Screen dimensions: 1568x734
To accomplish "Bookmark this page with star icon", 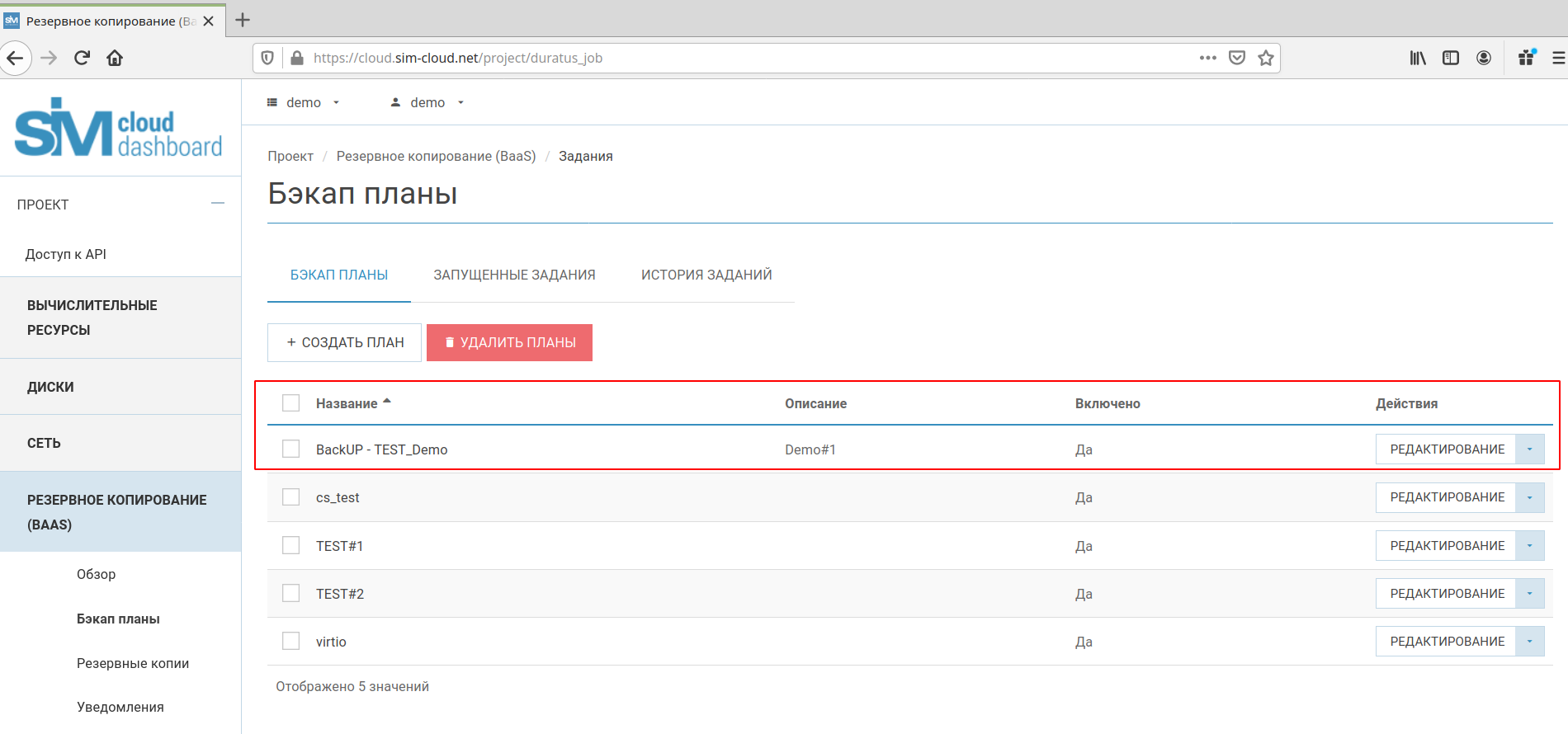I will point(1265,58).
